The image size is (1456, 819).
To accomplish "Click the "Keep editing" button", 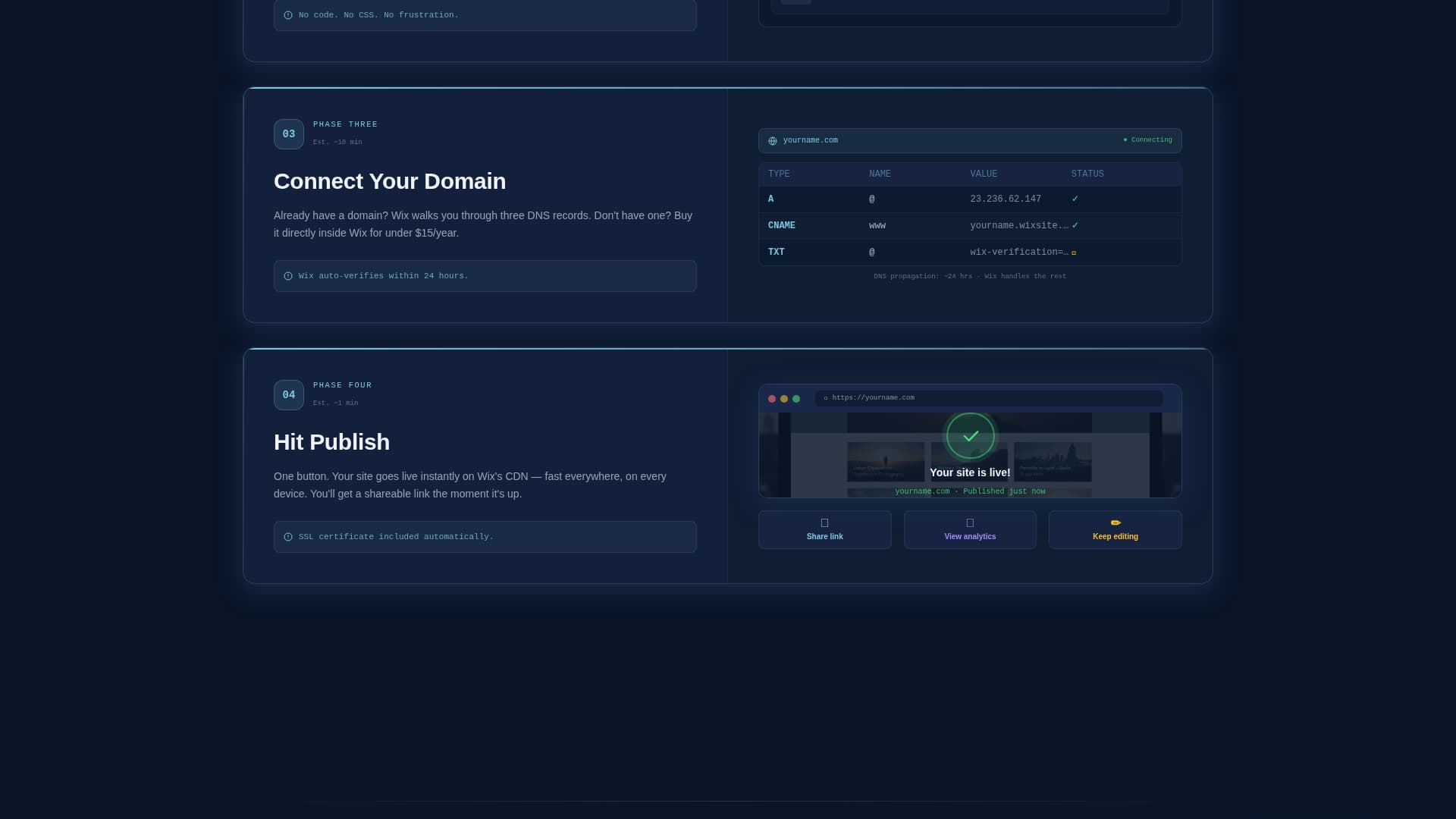I will point(1115,529).
